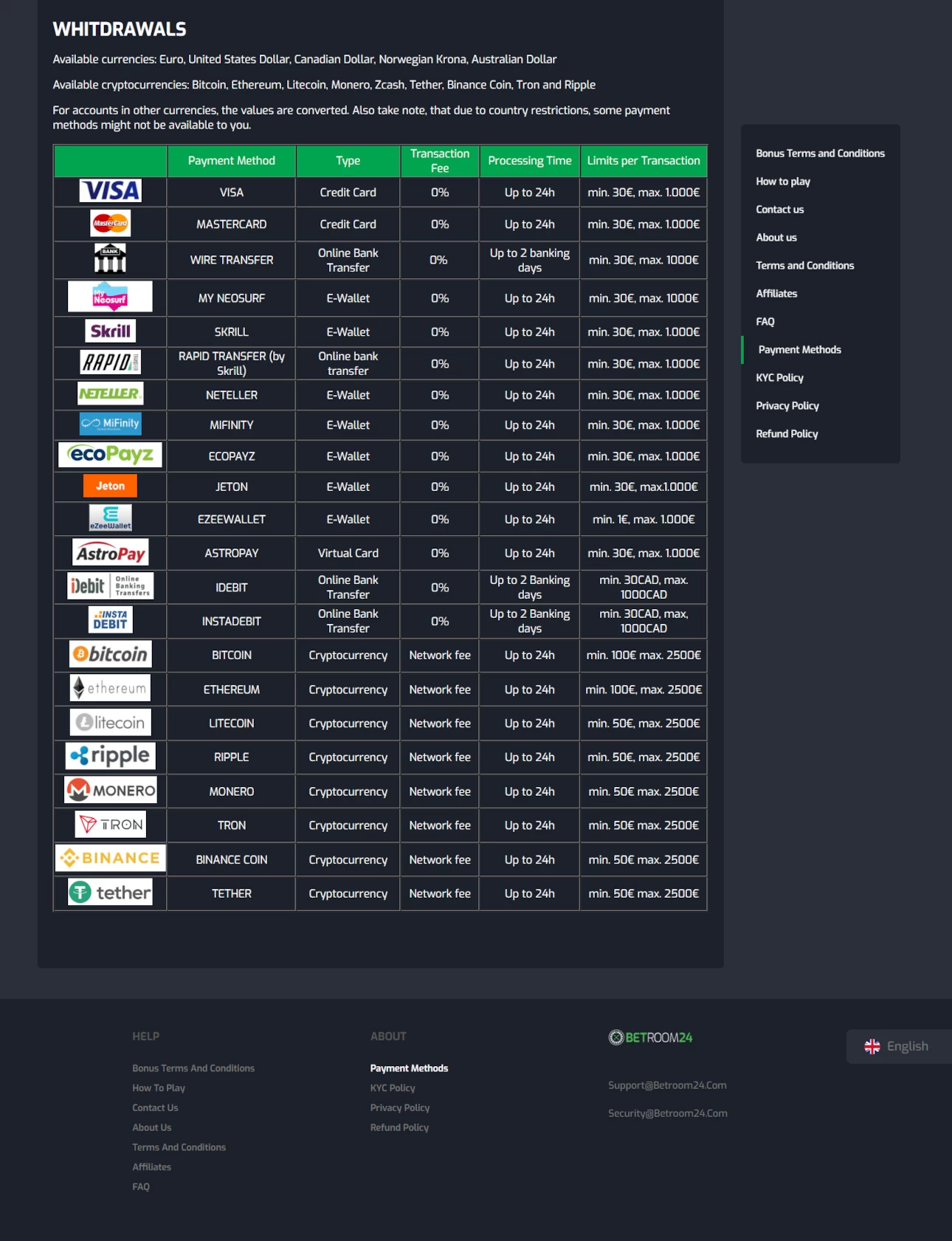
Task: Click the Betroom24 footer logo
Action: tap(650, 1037)
